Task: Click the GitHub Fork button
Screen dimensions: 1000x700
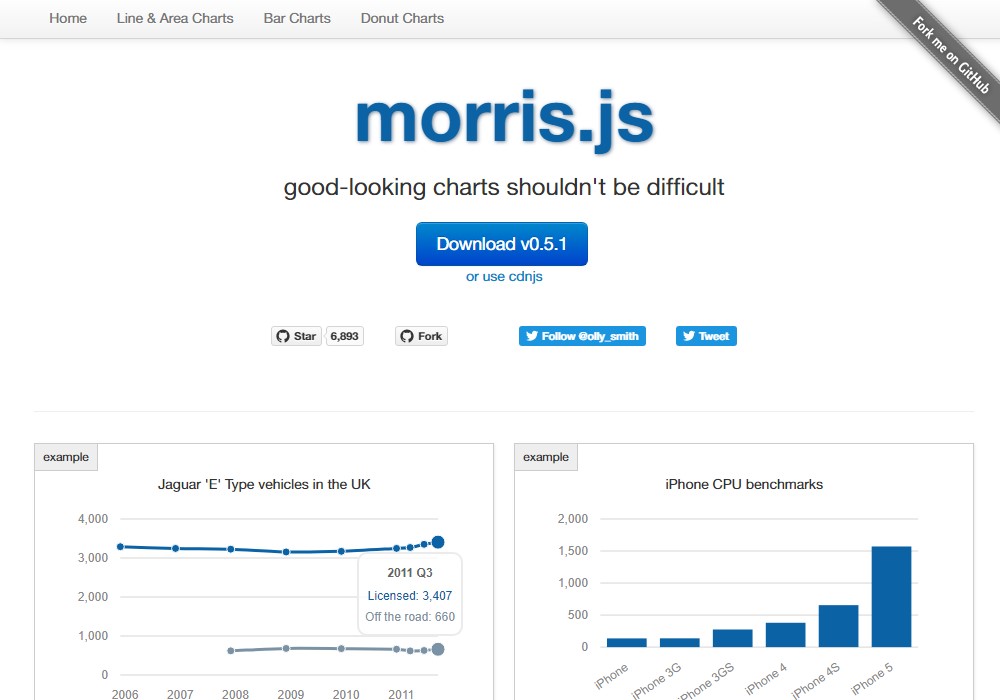Action: click(421, 336)
